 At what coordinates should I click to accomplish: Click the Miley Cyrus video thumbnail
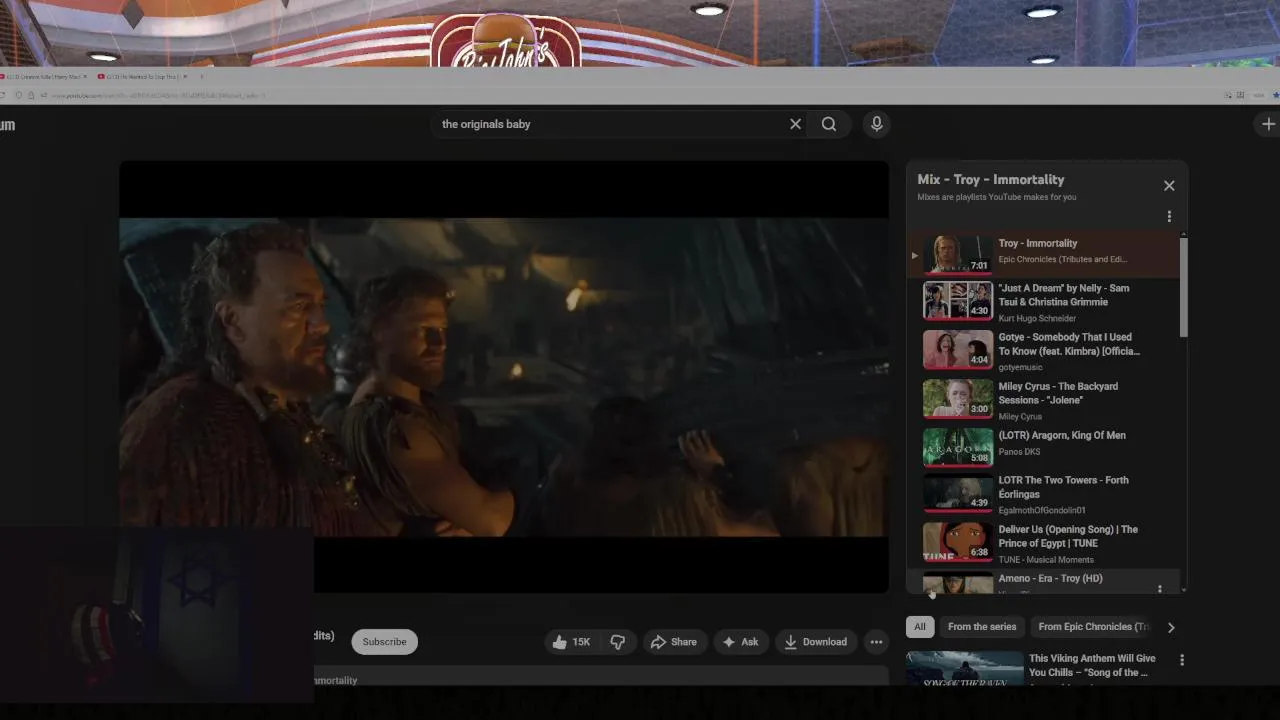(x=958, y=398)
